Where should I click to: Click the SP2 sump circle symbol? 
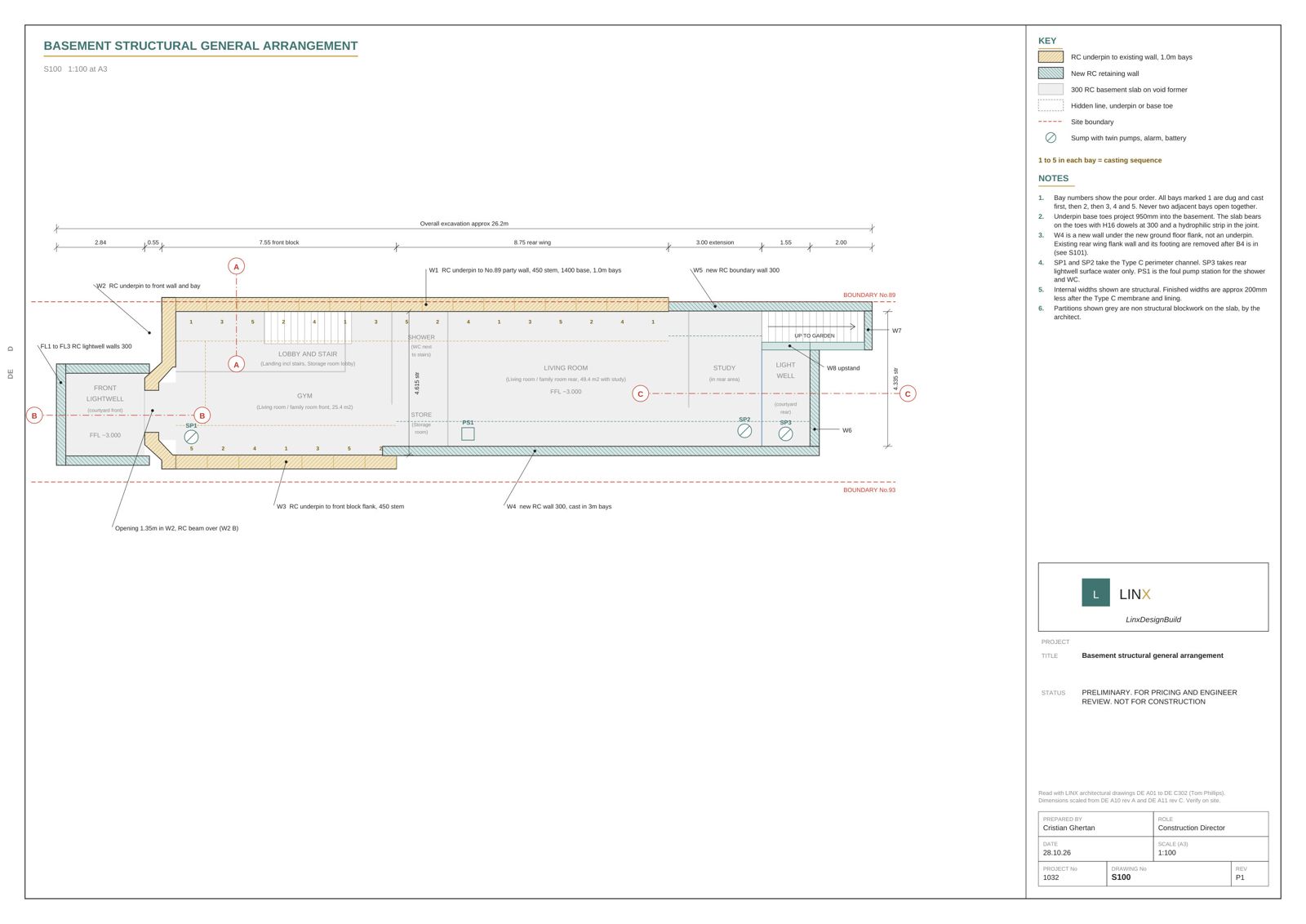tap(744, 430)
